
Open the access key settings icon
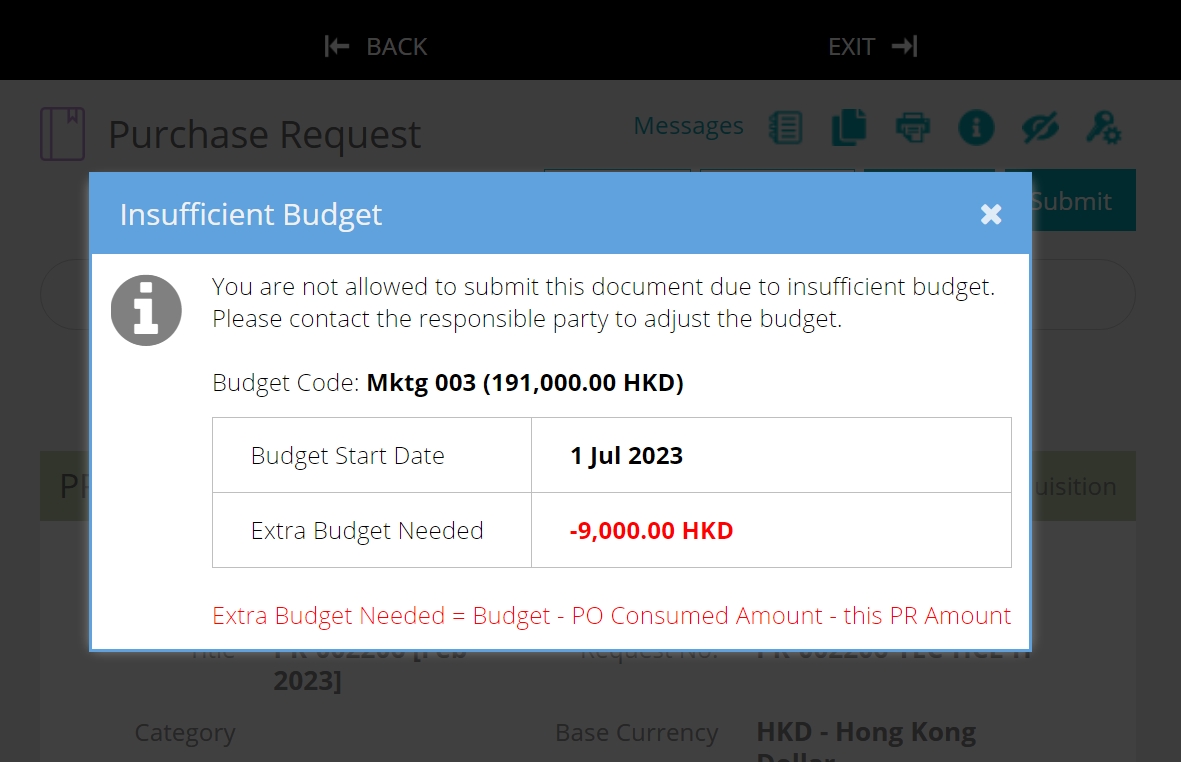(x=1103, y=127)
